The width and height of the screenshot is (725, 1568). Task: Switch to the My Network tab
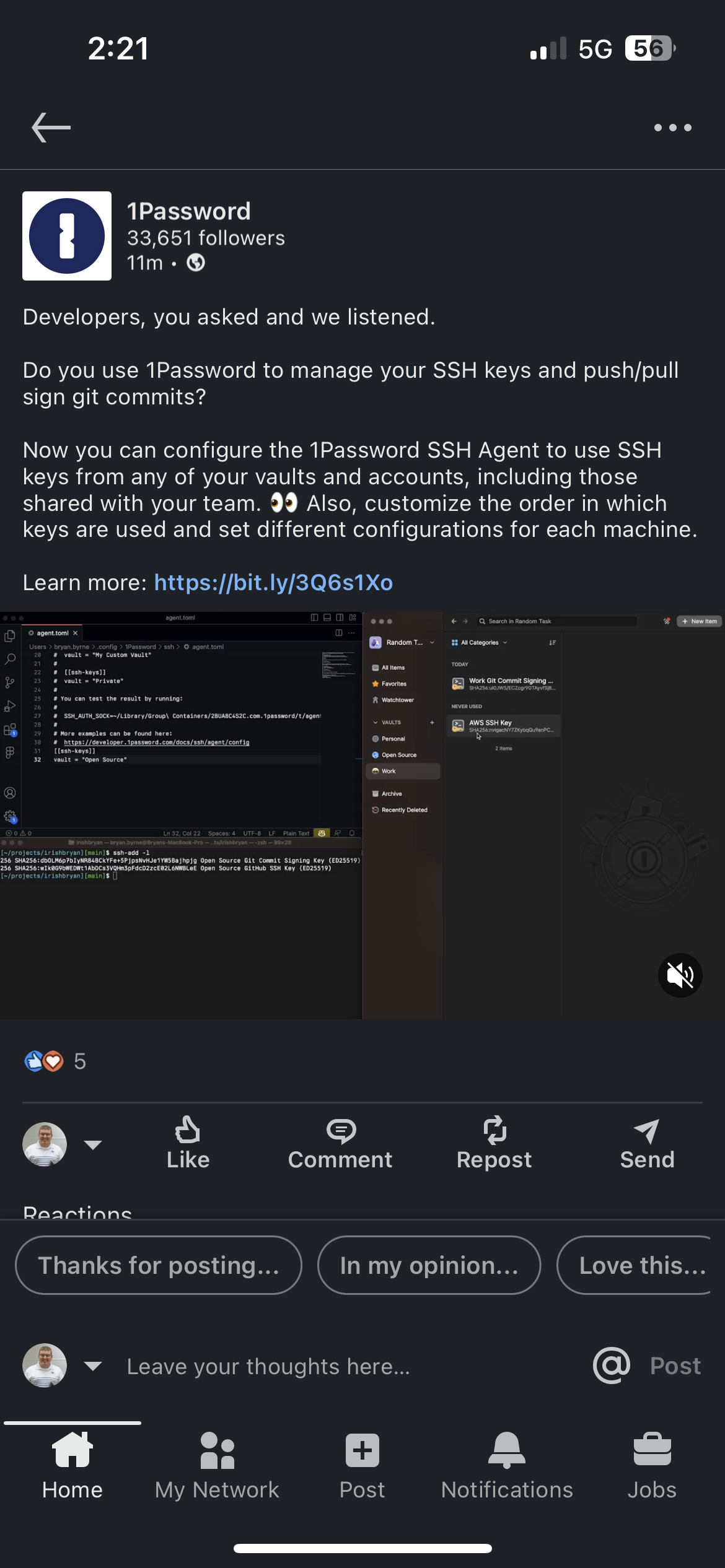(x=217, y=1465)
